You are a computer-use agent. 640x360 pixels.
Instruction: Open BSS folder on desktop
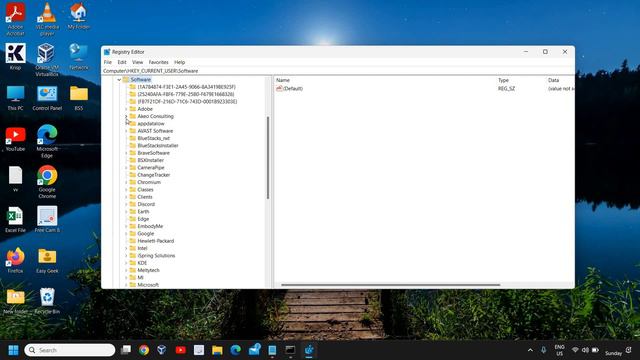79,98
